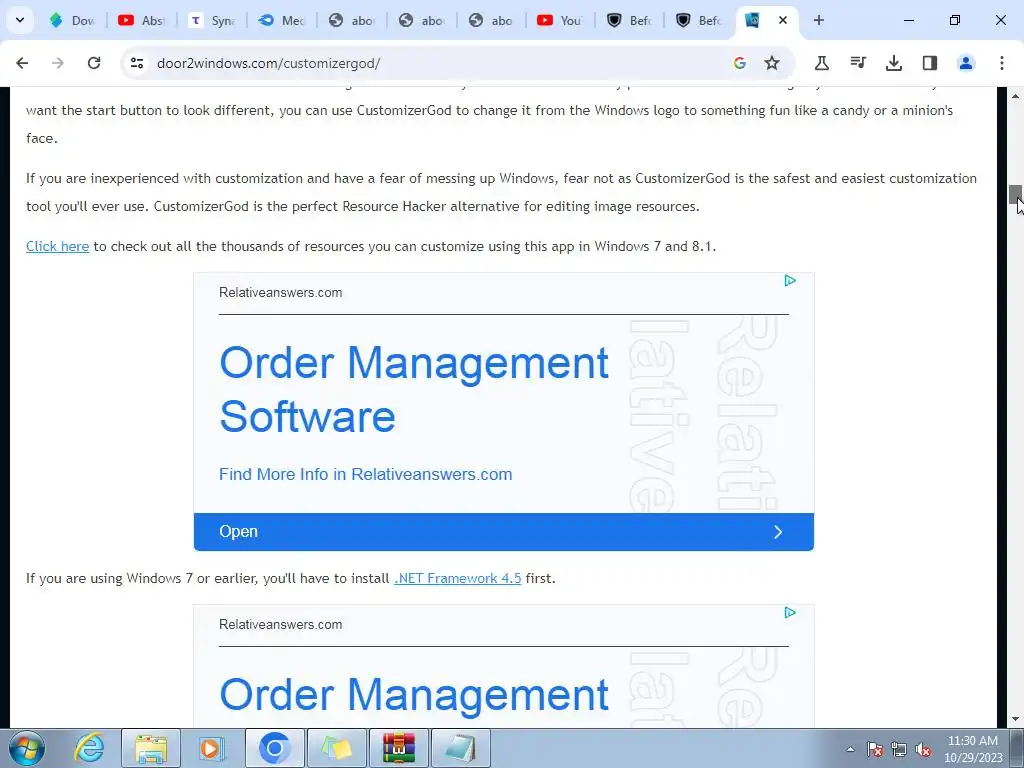Show hidden system tray icons
This screenshot has width=1024, height=768.
850,749
